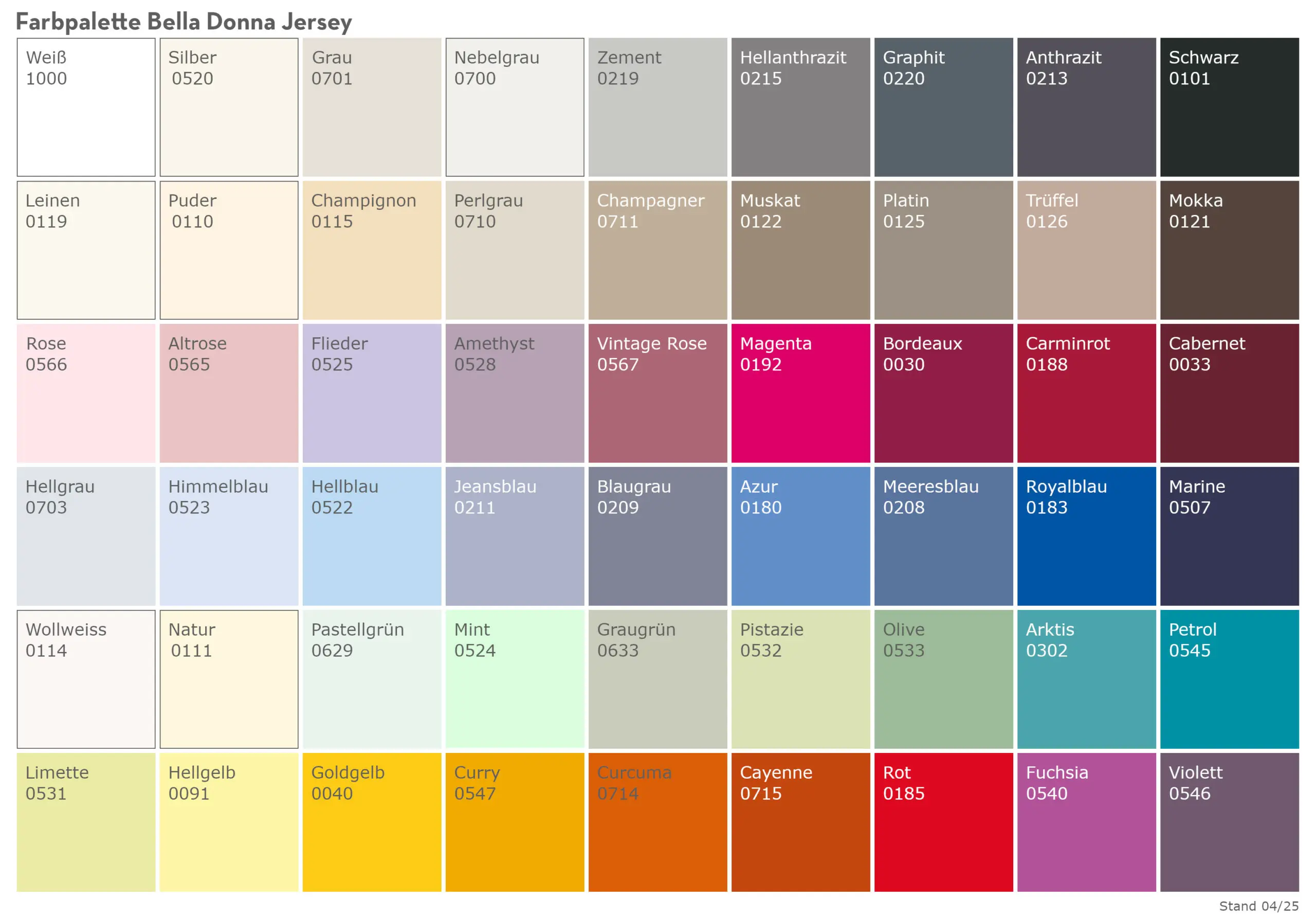Click the Farbpalette Bella Donna Jersey title

tap(184, 22)
